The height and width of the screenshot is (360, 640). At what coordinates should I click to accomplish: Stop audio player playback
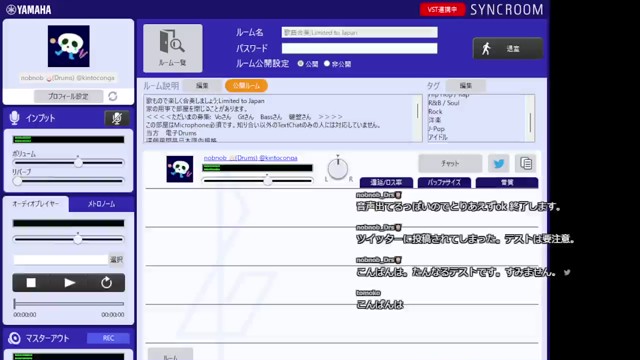point(31,282)
